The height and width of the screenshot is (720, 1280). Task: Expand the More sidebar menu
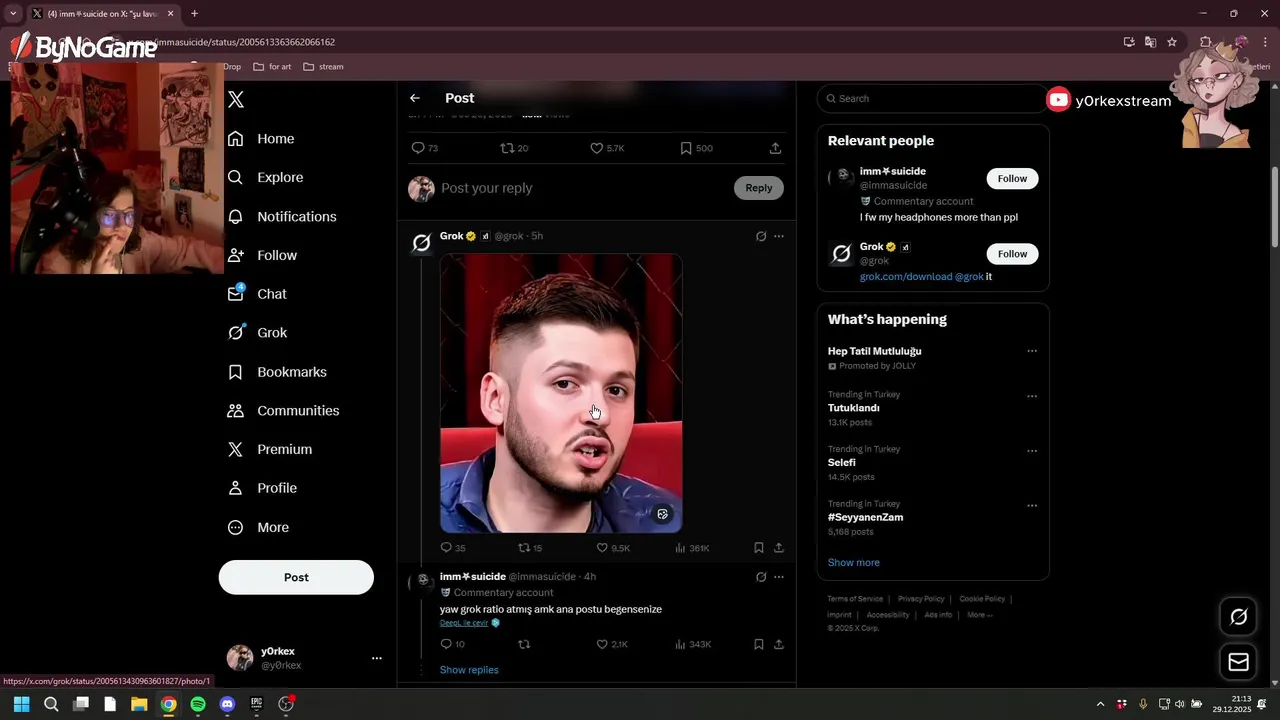258,527
